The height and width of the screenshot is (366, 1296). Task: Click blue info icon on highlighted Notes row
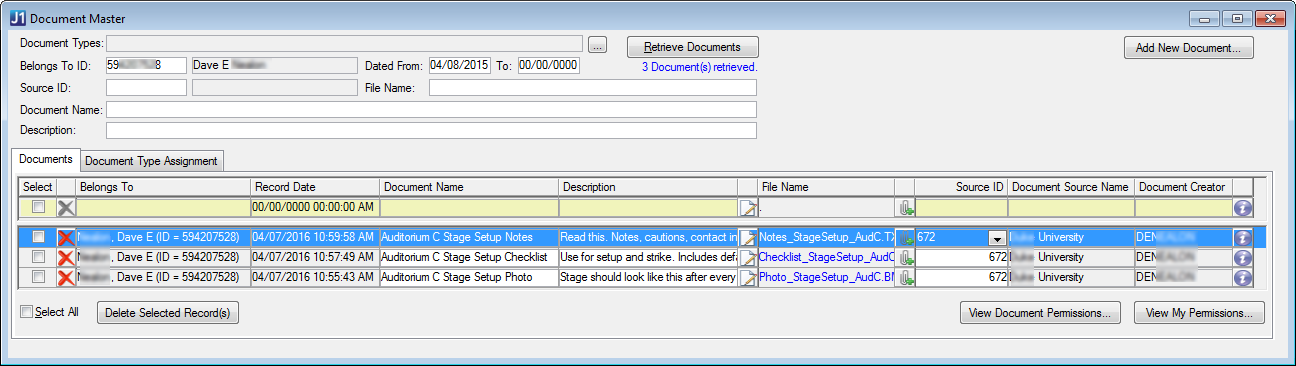1243,238
